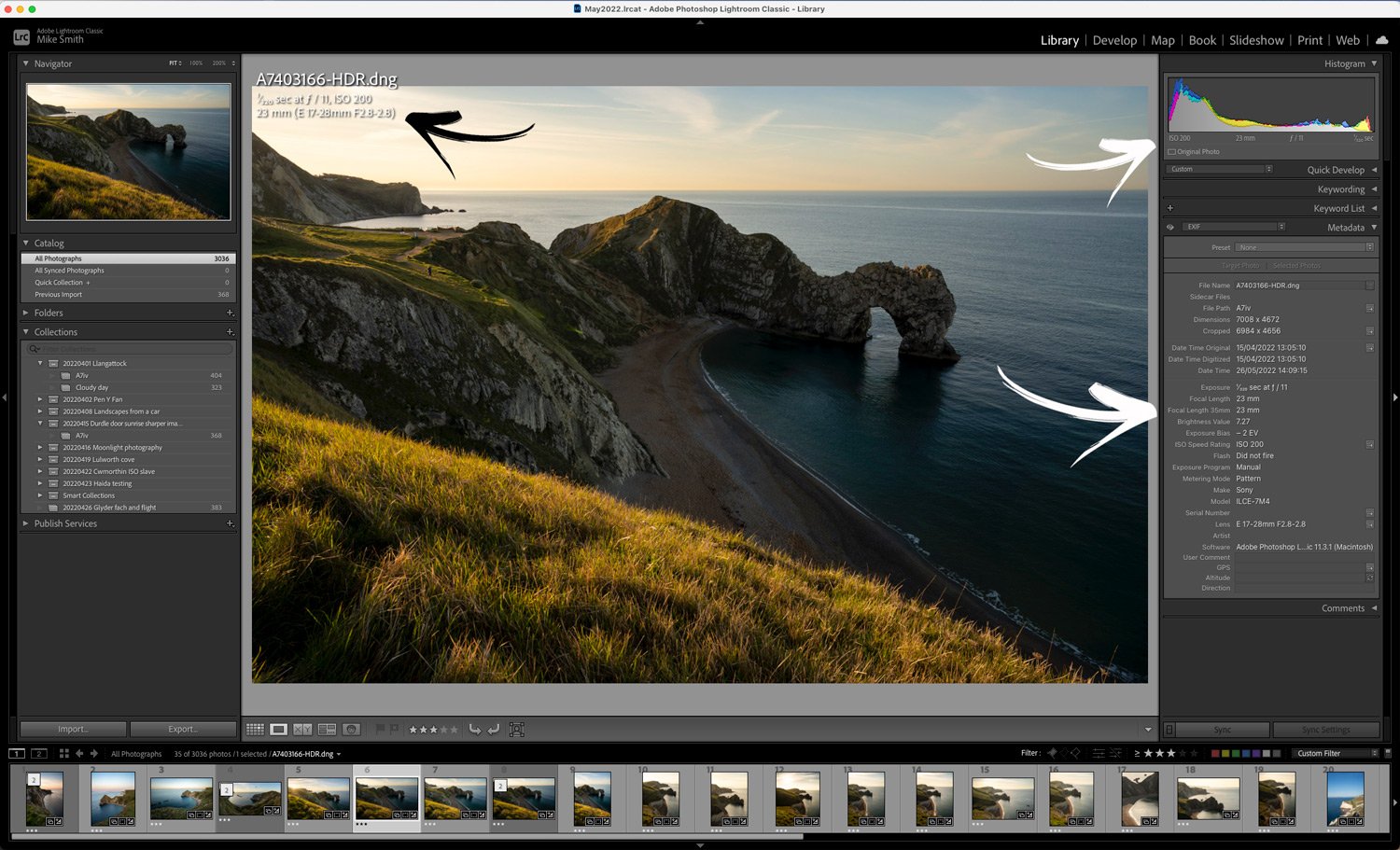This screenshot has width=1400, height=850.
Task: Set Navigator zoom to 100%
Action: (196, 63)
